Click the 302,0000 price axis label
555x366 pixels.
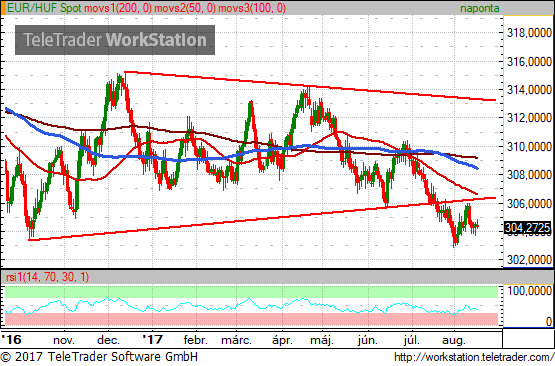coord(529,260)
